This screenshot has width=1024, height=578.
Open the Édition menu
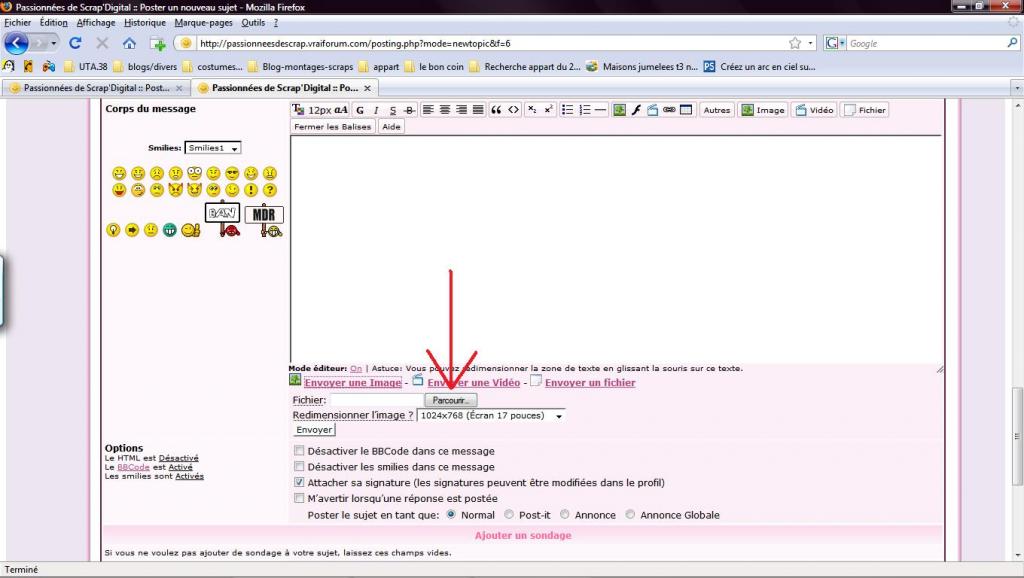click(54, 22)
